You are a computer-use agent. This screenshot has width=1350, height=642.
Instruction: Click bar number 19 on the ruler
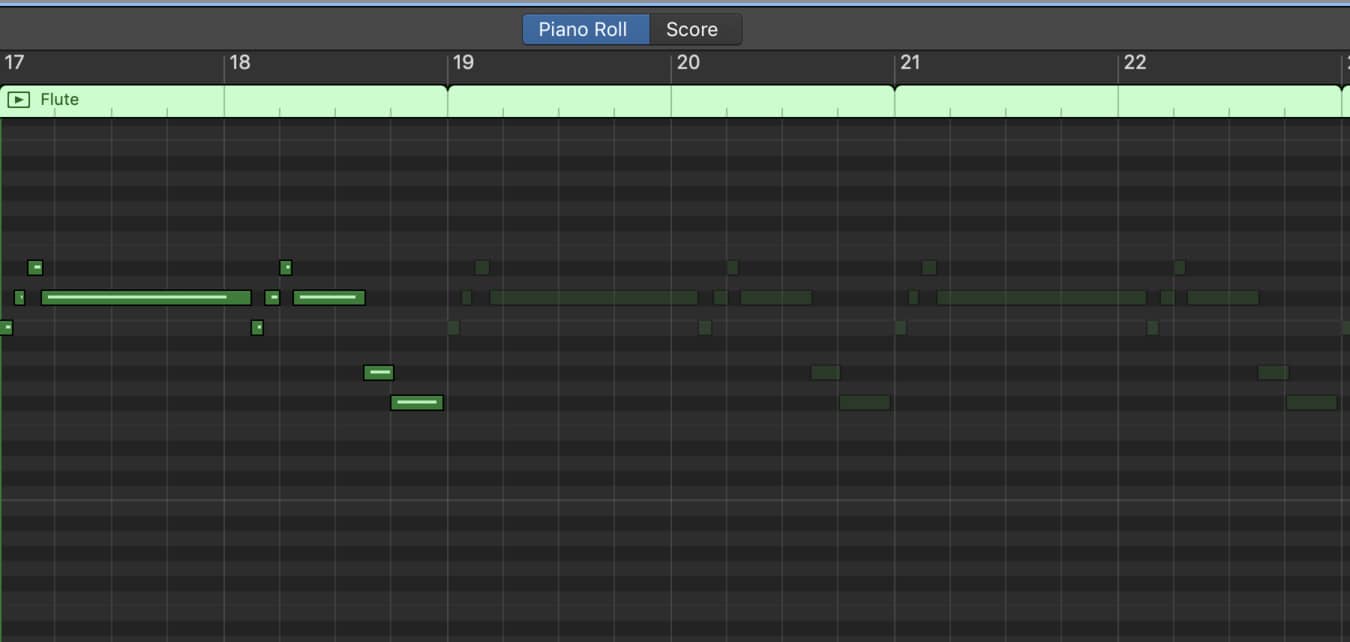(463, 62)
